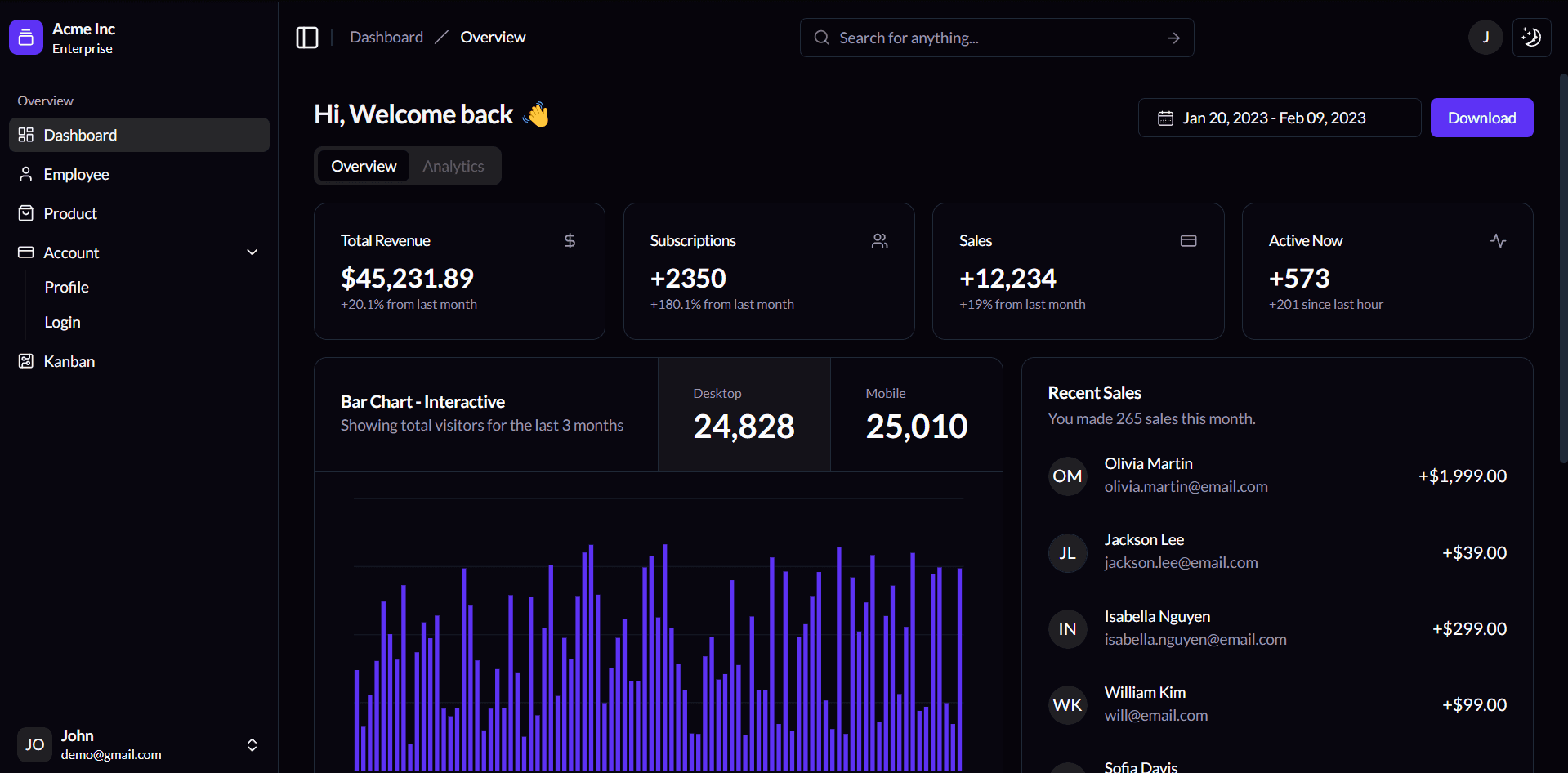Click the search arrow icon
The width and height of the screenshot is (1568, 773).
click(1173, 38)
